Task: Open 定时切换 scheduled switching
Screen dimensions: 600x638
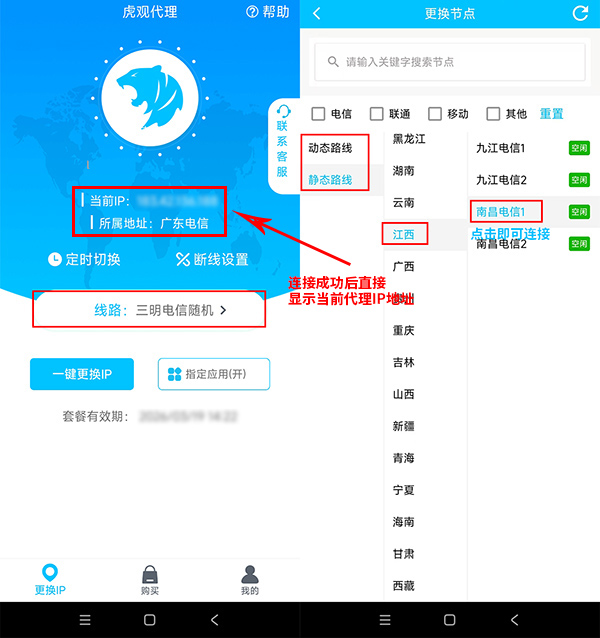Action: click(84, 259)
